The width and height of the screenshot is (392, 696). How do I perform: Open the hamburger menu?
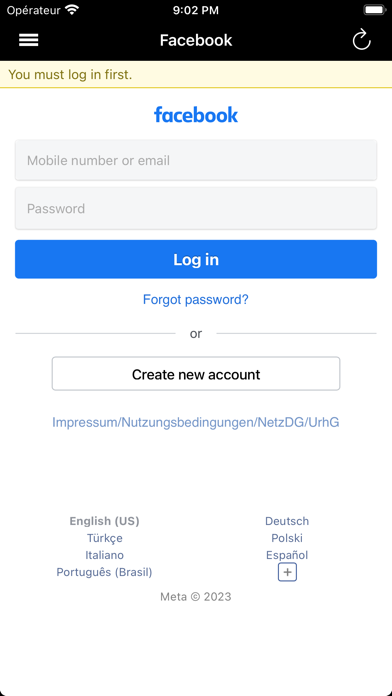point(28,40)
